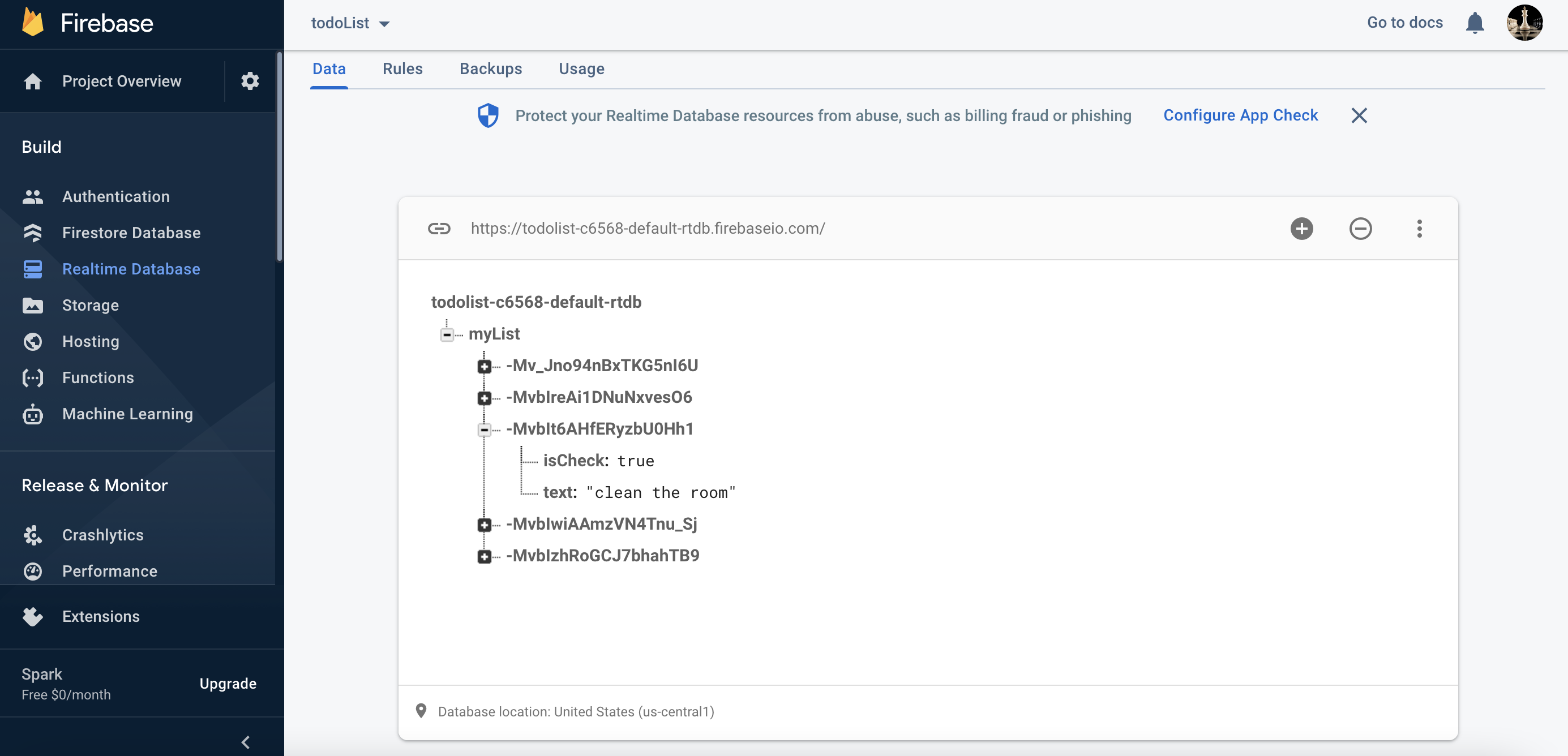
Task: Open project settings gear icon
Action: 250,81
